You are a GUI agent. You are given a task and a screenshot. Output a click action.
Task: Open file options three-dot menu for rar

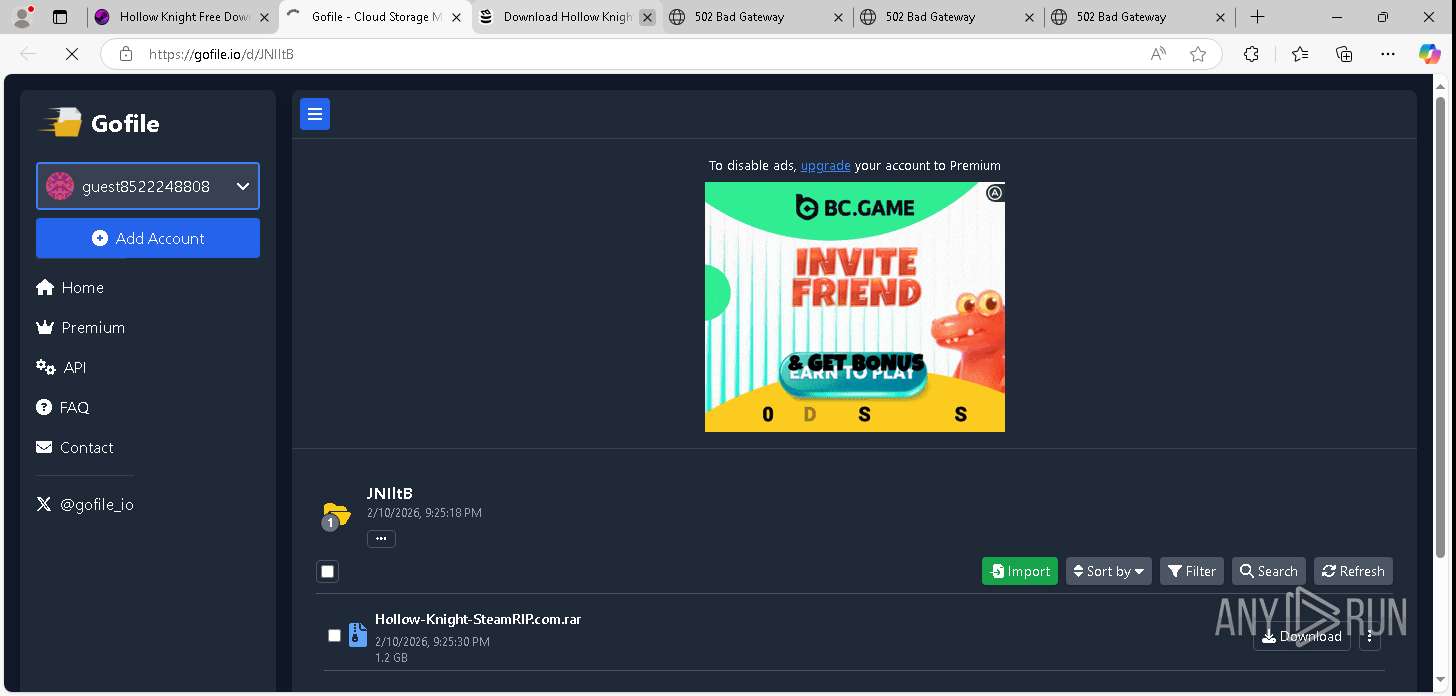point(1370,636)
